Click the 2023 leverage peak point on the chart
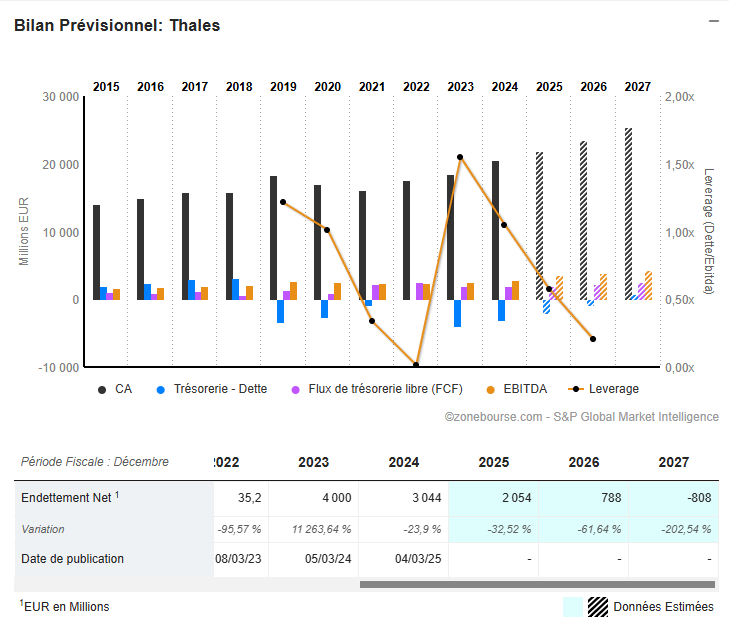The height and width of the screenshot is (635, 729). 460,157
